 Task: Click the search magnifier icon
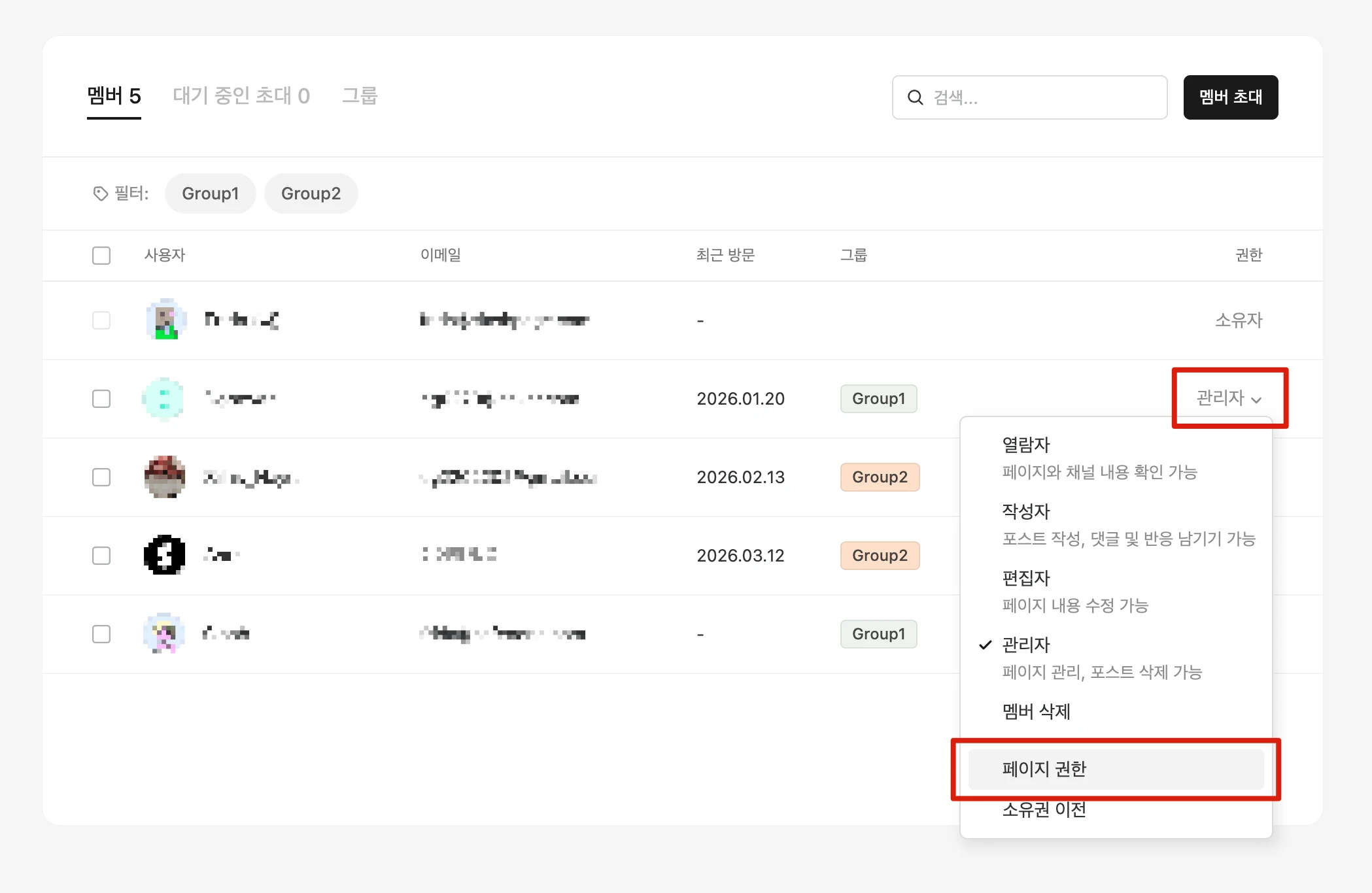point(915,97)
